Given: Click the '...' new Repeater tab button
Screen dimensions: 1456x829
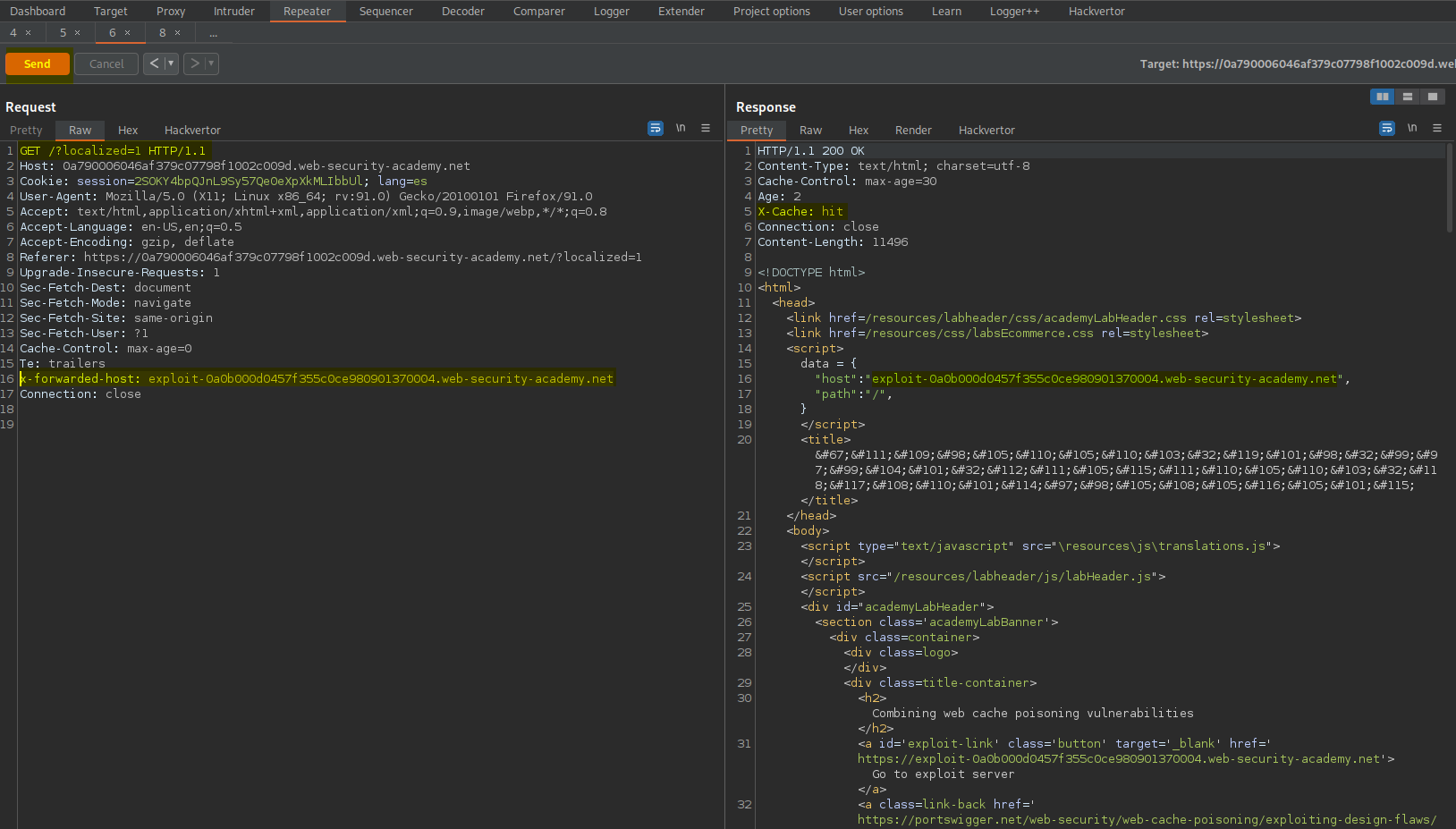Looking at the screenshot, I should (x=214, y=33).
